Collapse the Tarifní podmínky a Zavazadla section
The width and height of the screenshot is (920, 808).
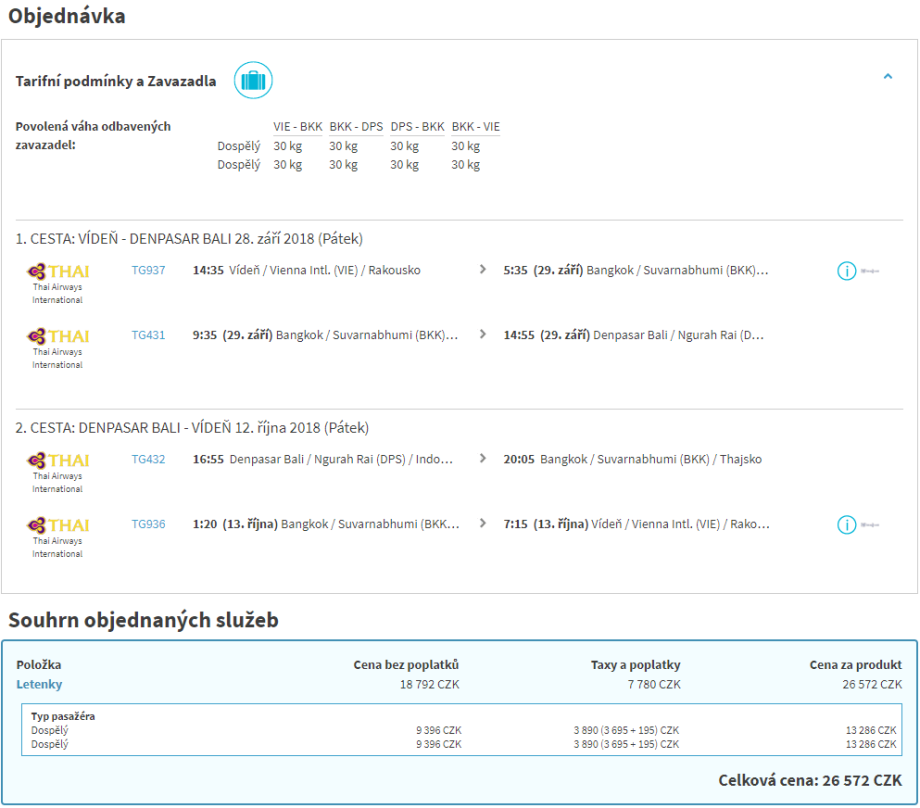(x=887, y=76)
